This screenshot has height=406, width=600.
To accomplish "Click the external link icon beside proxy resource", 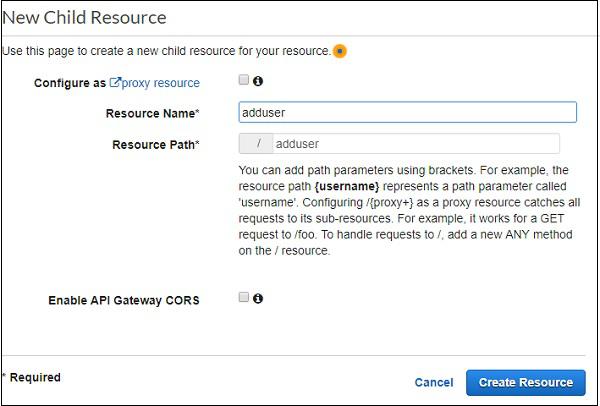I will pos(115,83).
